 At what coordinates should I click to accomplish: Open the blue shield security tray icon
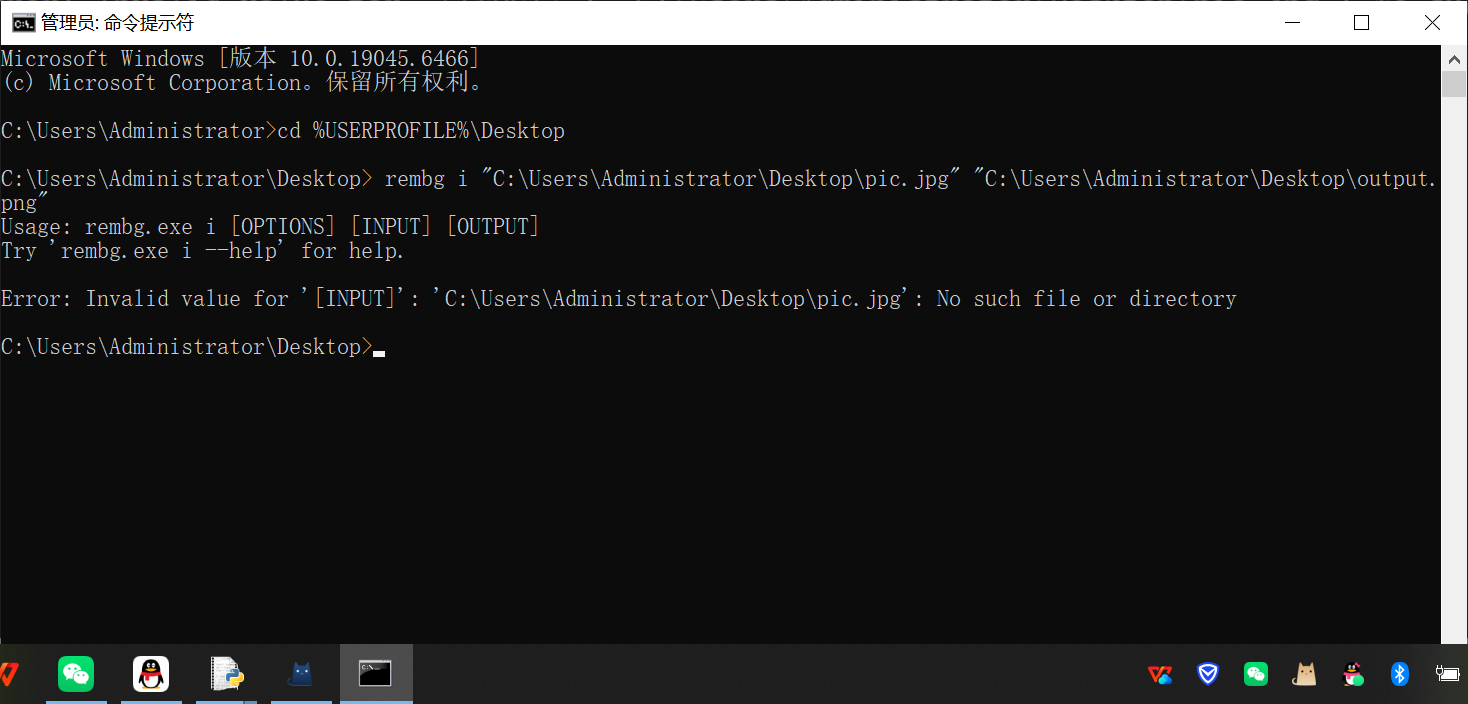click(1208, 674)
